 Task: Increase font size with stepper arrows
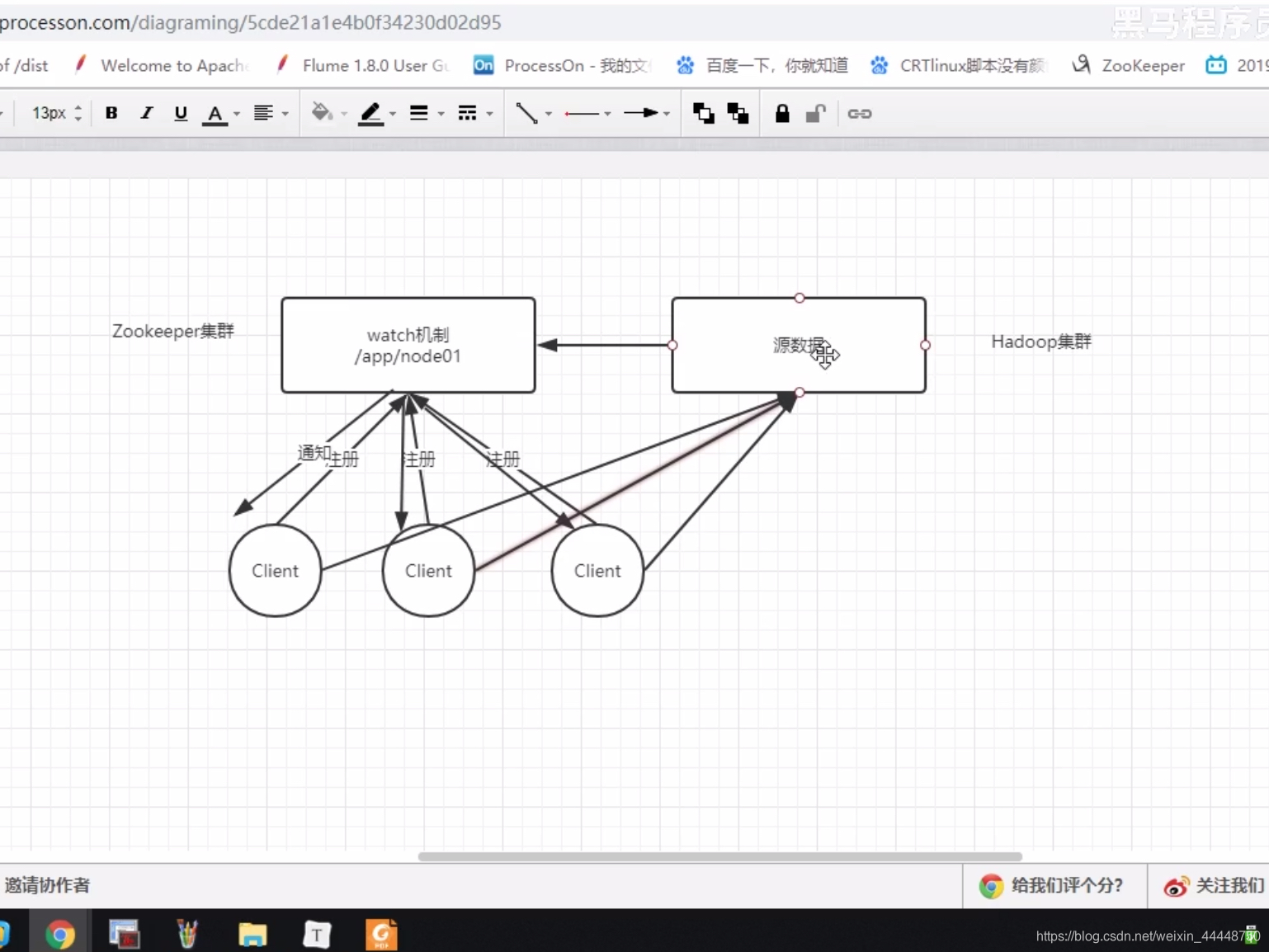click(78, 108)
